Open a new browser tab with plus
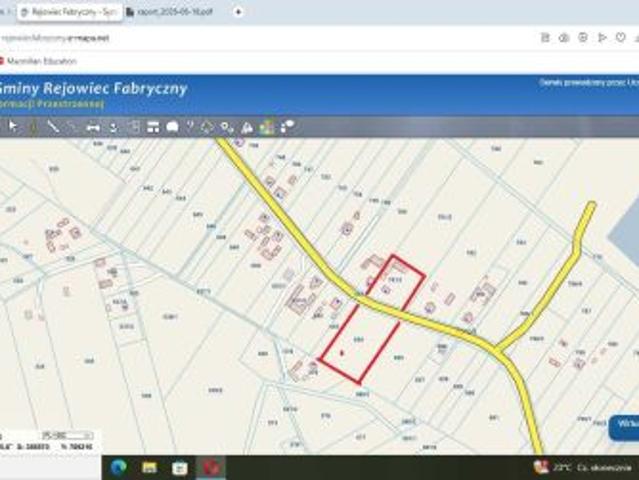The image size is (639, 480). 238,12
